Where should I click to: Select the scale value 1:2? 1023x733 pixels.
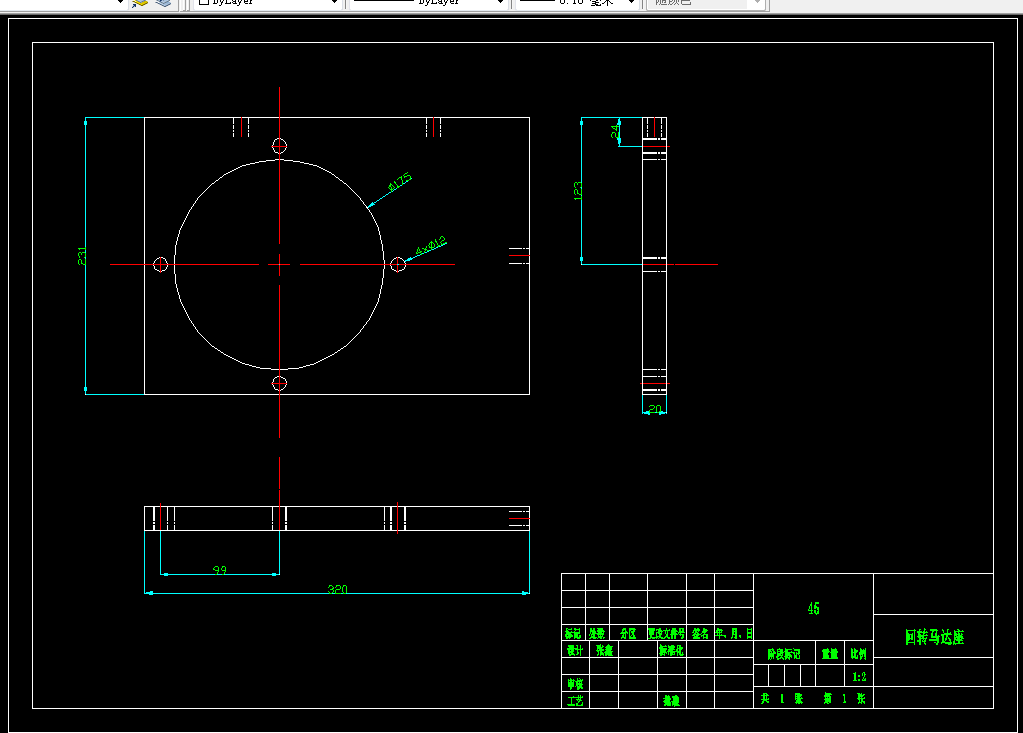(x=859, y=677)
